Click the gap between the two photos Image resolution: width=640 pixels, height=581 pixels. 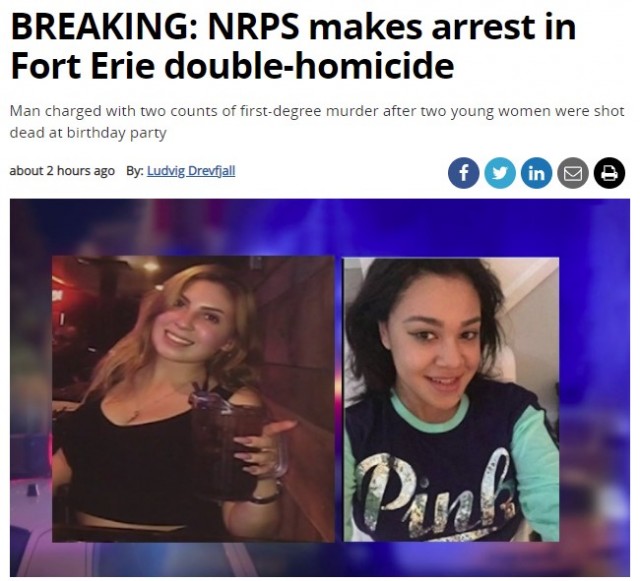click(x=339, y=399)
